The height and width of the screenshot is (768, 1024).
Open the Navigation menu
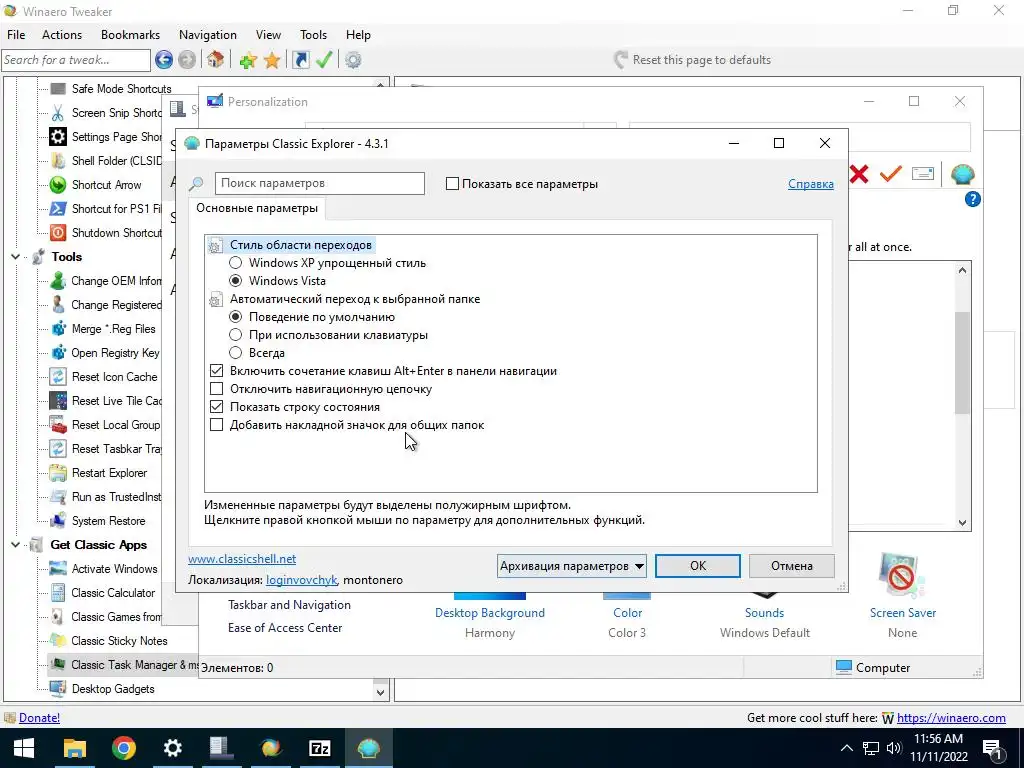(x=208, y=35)
